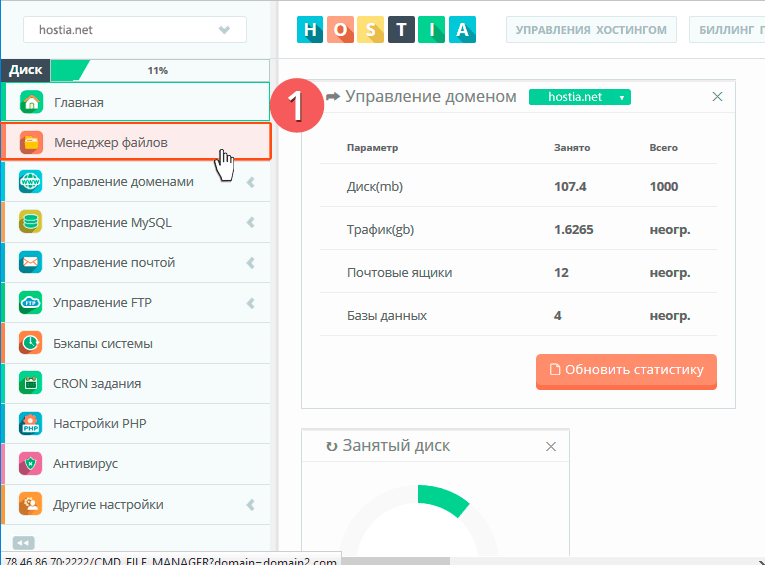Expand the Управление доменами submenu arrow
The height and width of the screenshot is (565, 765).
click(x=251, y=182)
